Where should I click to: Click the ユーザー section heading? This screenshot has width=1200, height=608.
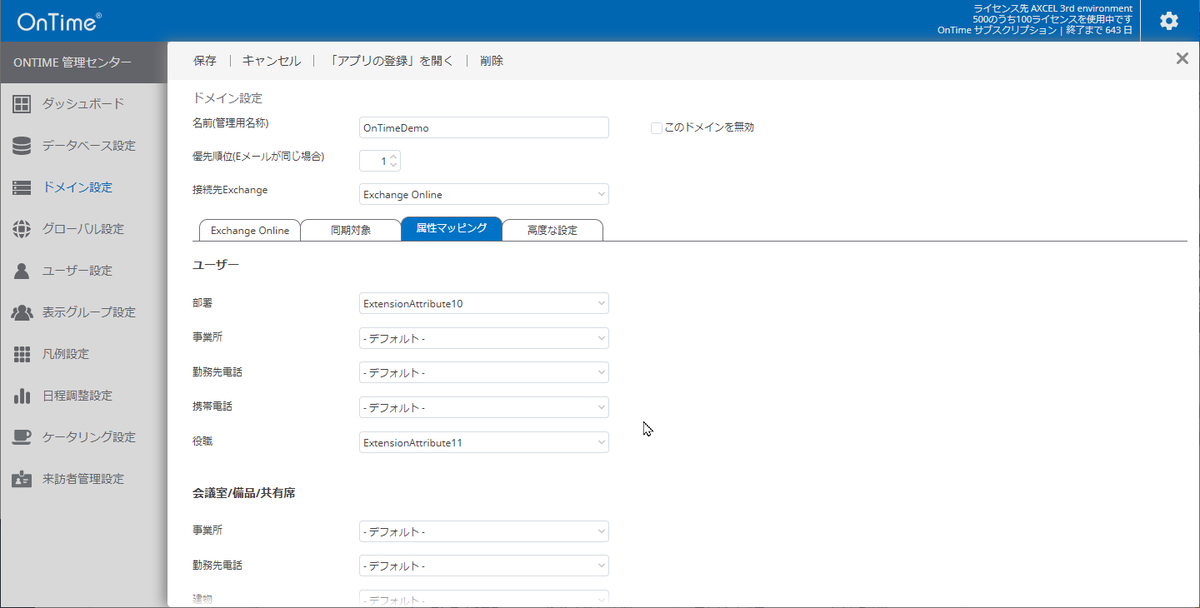coord(215,265)
